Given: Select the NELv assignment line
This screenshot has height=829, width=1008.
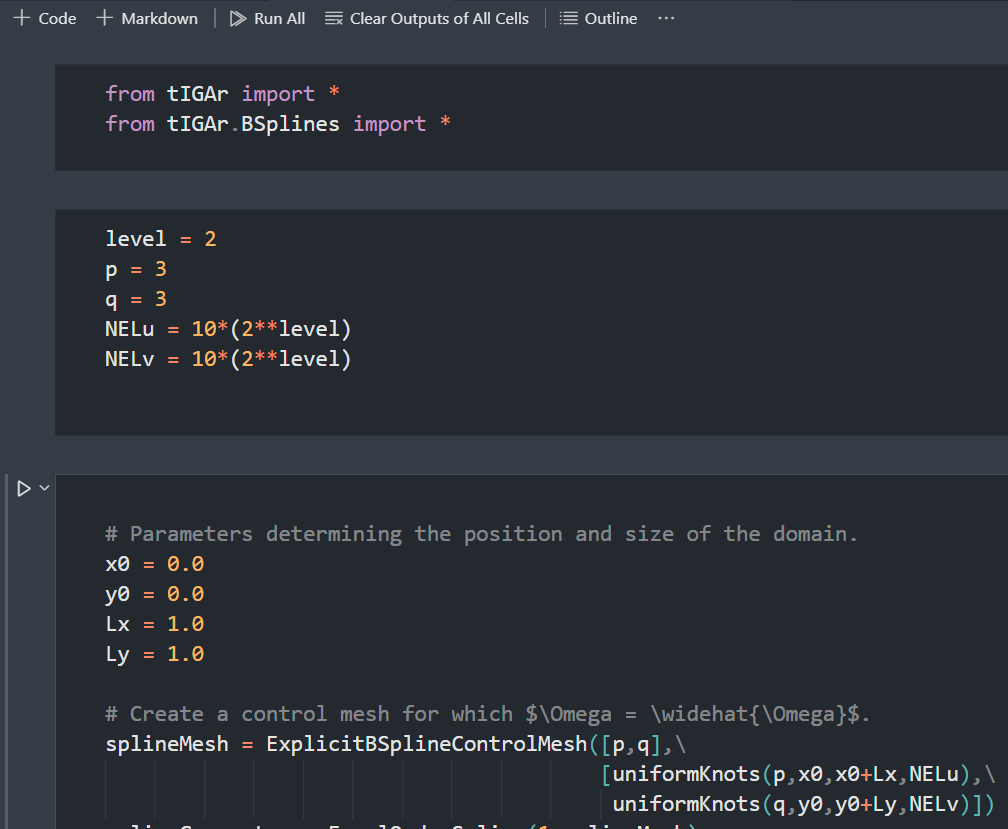Looking at the screenshot, I should click(228, 359).
